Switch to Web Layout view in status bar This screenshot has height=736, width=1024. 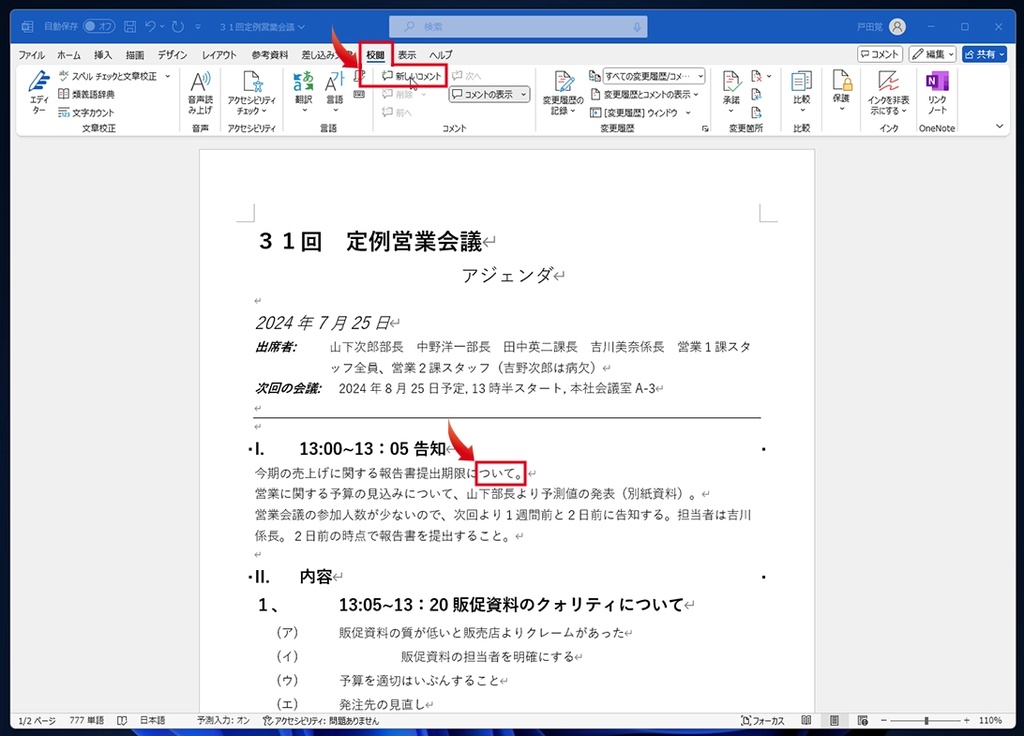(863, 720)
